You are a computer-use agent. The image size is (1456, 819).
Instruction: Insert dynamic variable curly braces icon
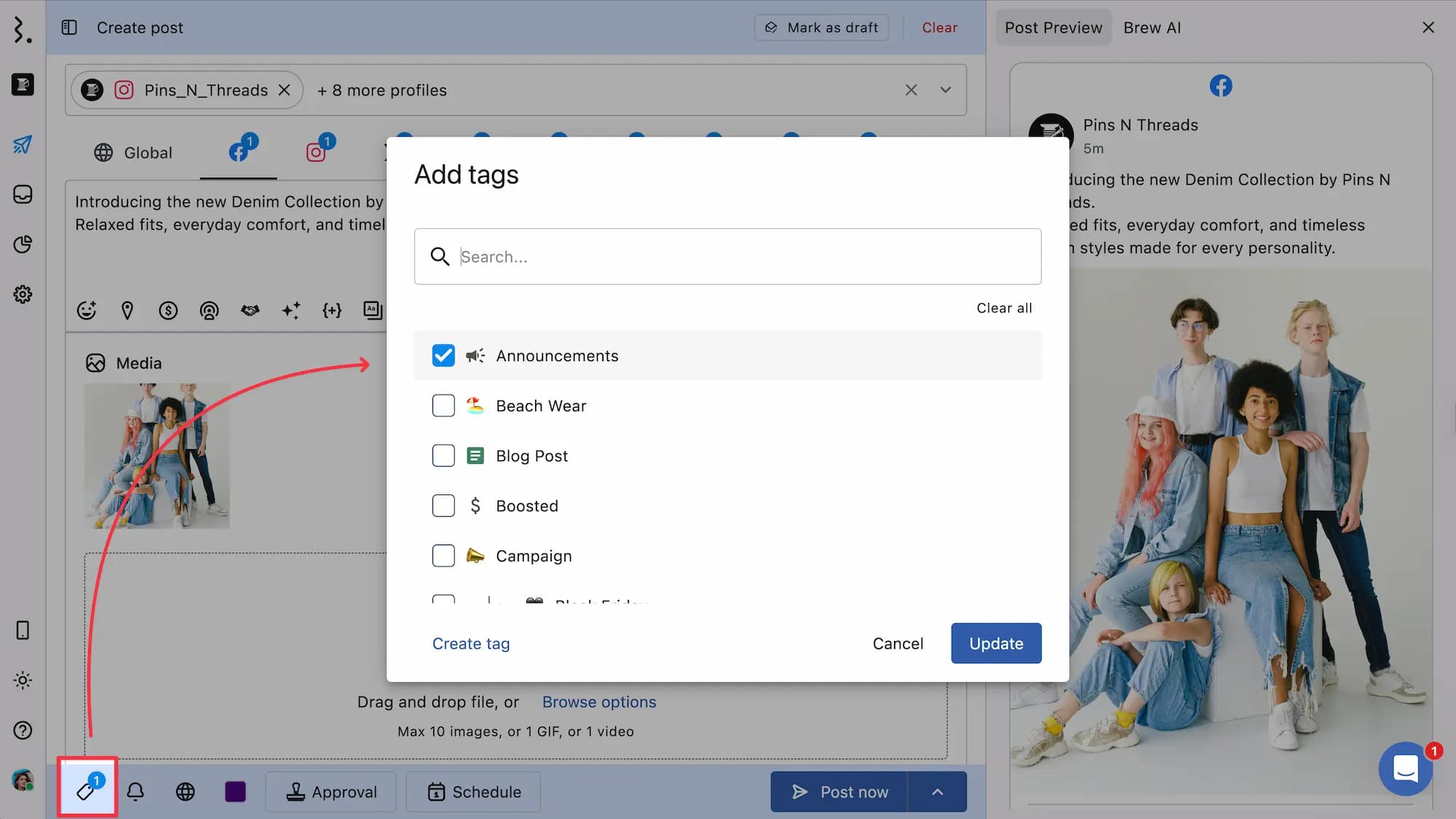[x=332, y=310]
